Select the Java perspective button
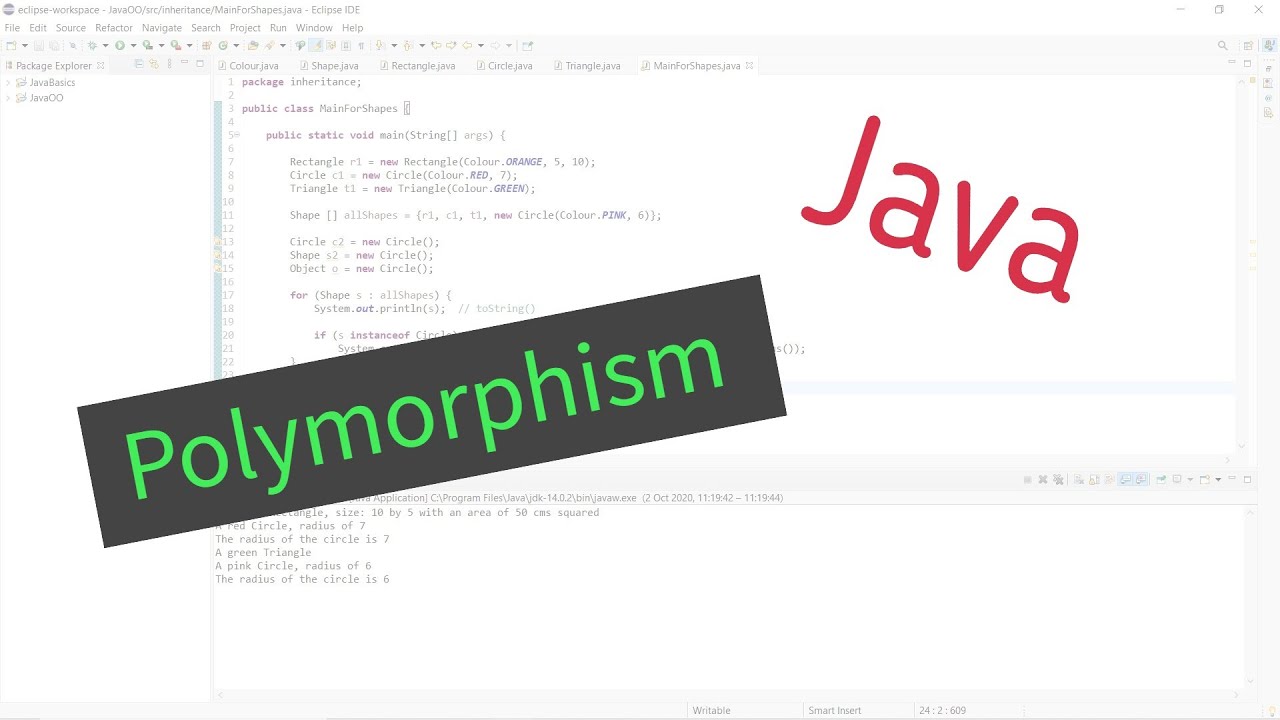The width and height of the screenshot is (1280, 720). [1267, 45]
